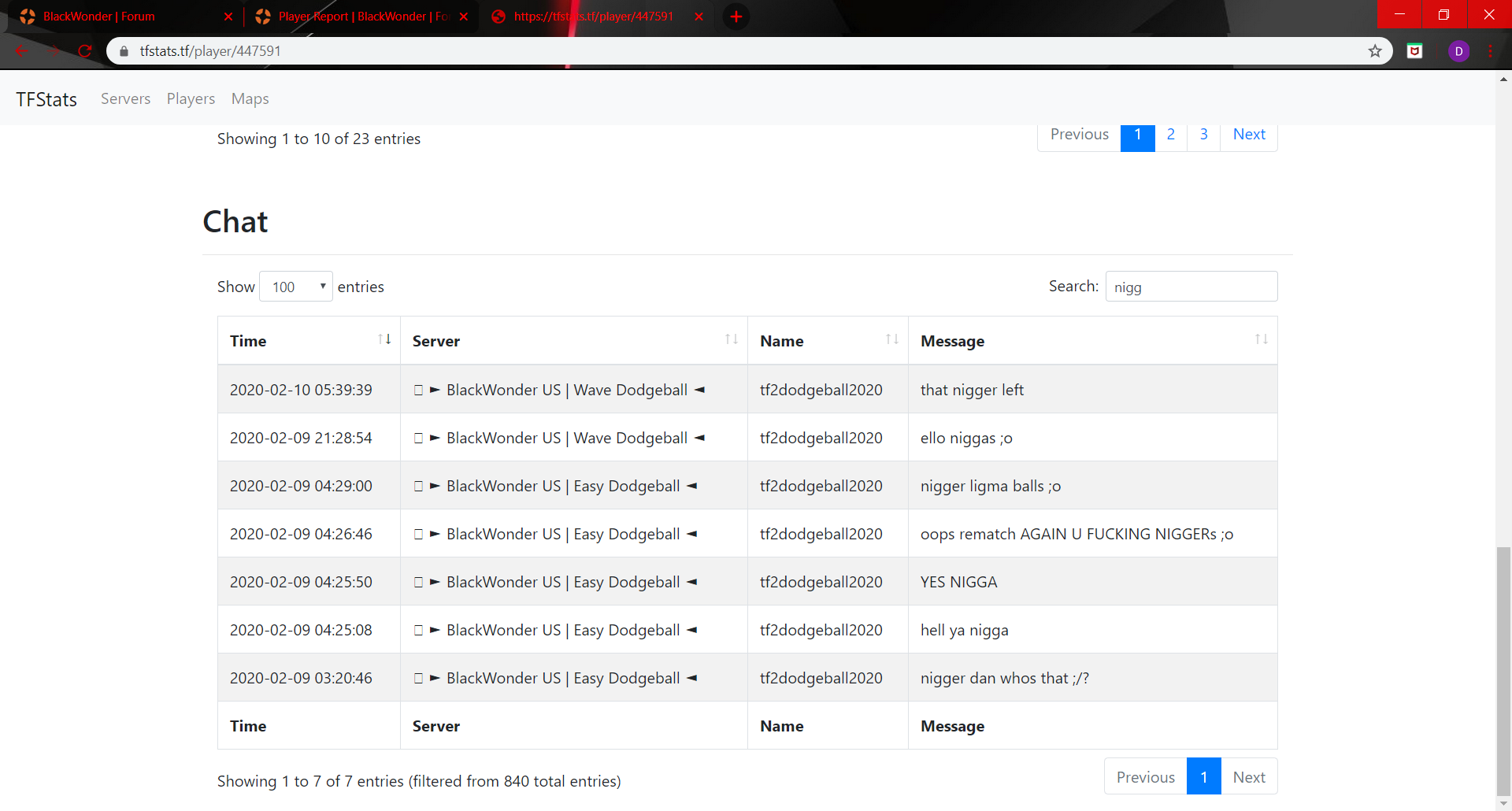Click Previous in the upper pagination

[x=1080, y=135]
